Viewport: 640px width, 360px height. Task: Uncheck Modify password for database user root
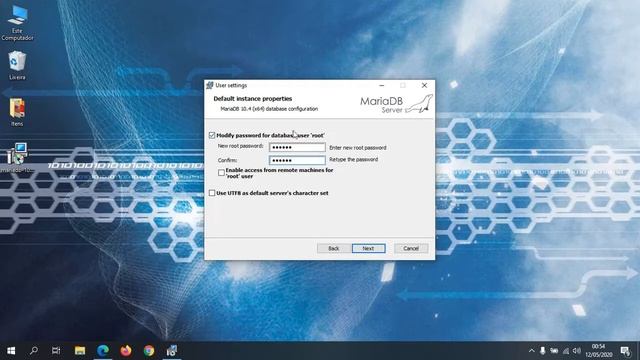212,135
